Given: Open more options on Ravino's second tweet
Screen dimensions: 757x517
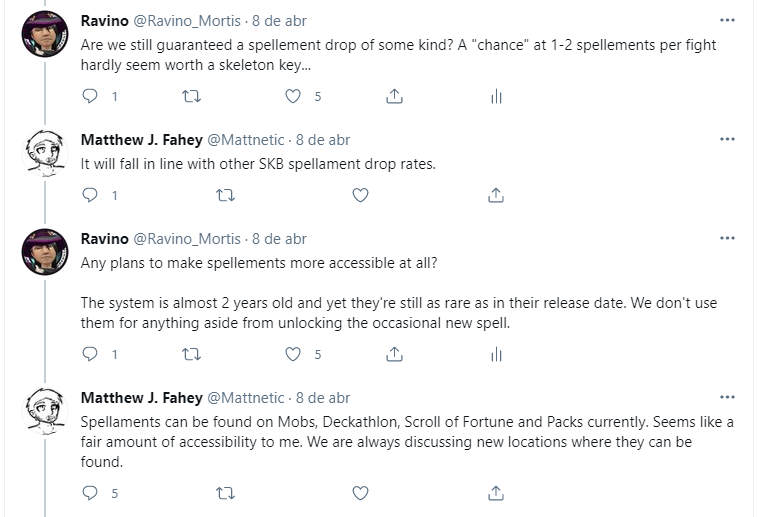Looking at the screenshot, I should point(727,238).
